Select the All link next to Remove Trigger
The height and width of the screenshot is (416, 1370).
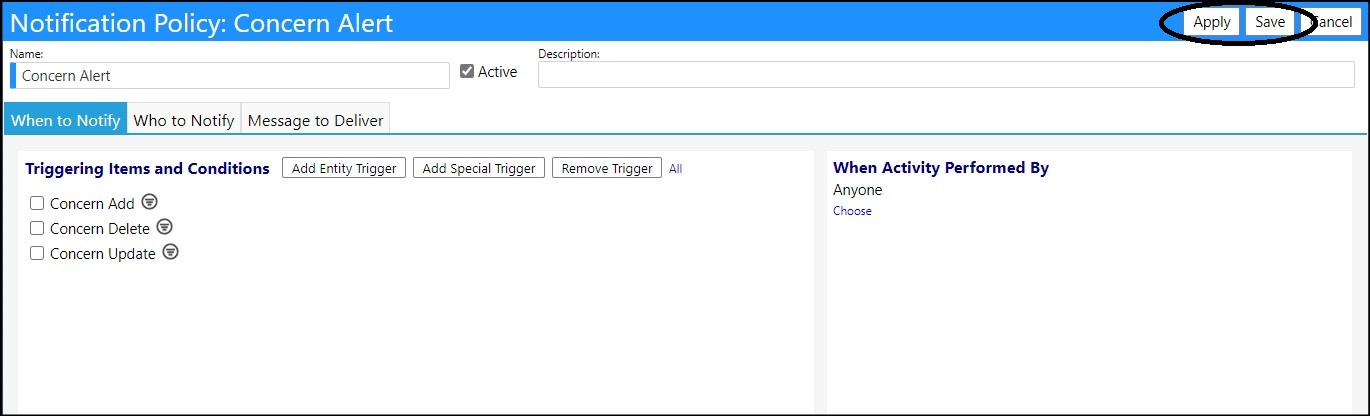676,169
